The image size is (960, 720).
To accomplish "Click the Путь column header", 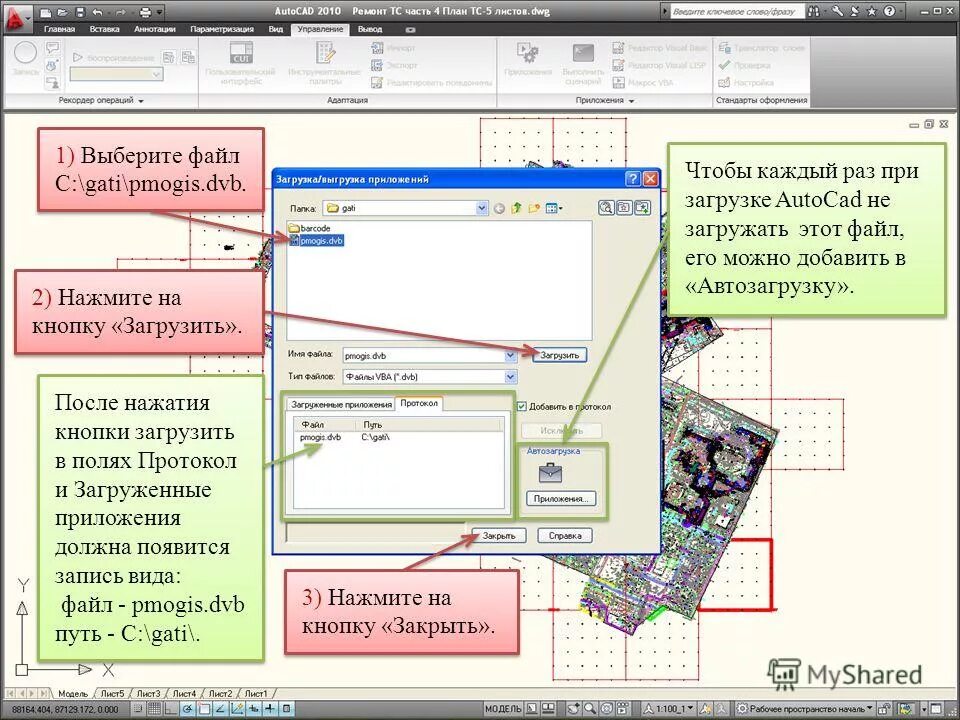I will point(431,424).
